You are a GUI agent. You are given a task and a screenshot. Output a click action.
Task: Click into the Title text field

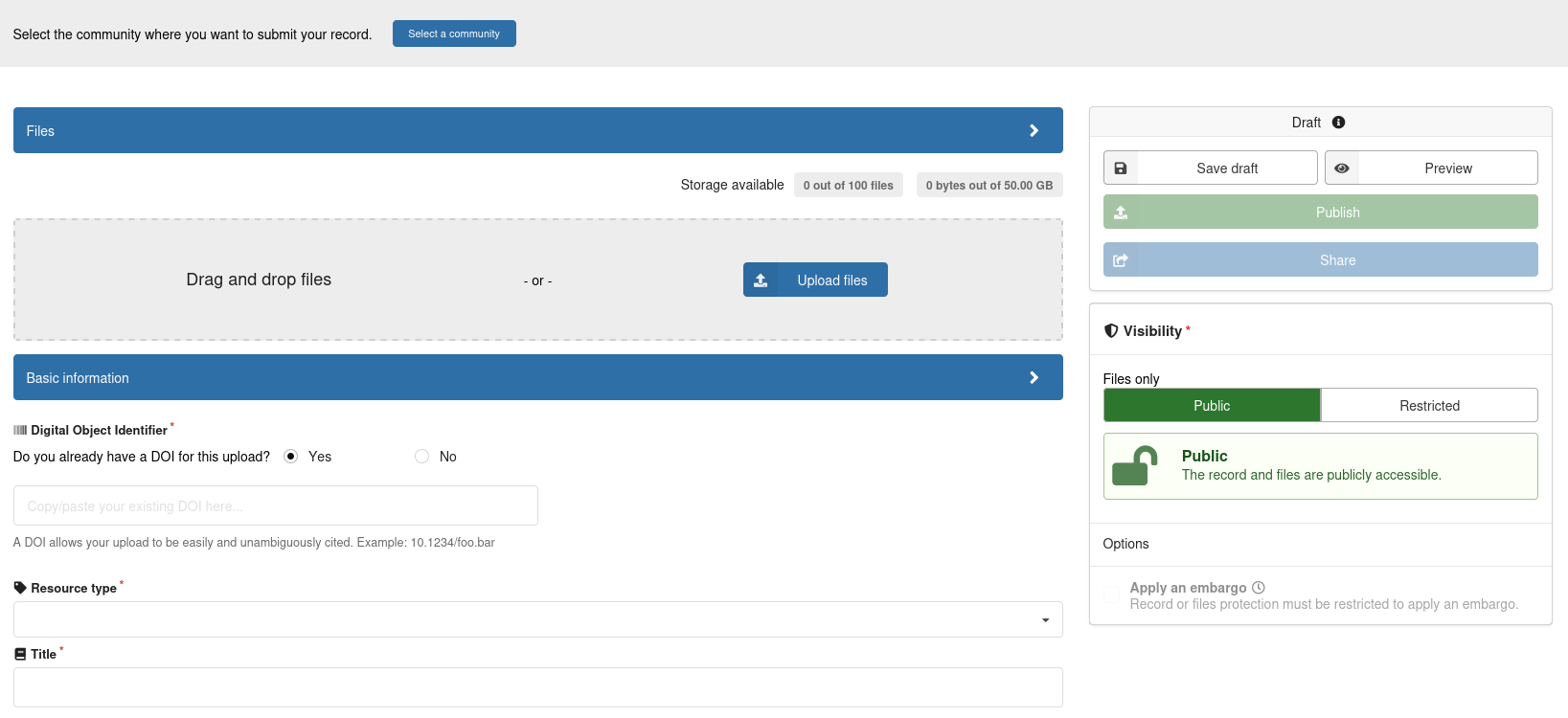[x=537, y=687]
